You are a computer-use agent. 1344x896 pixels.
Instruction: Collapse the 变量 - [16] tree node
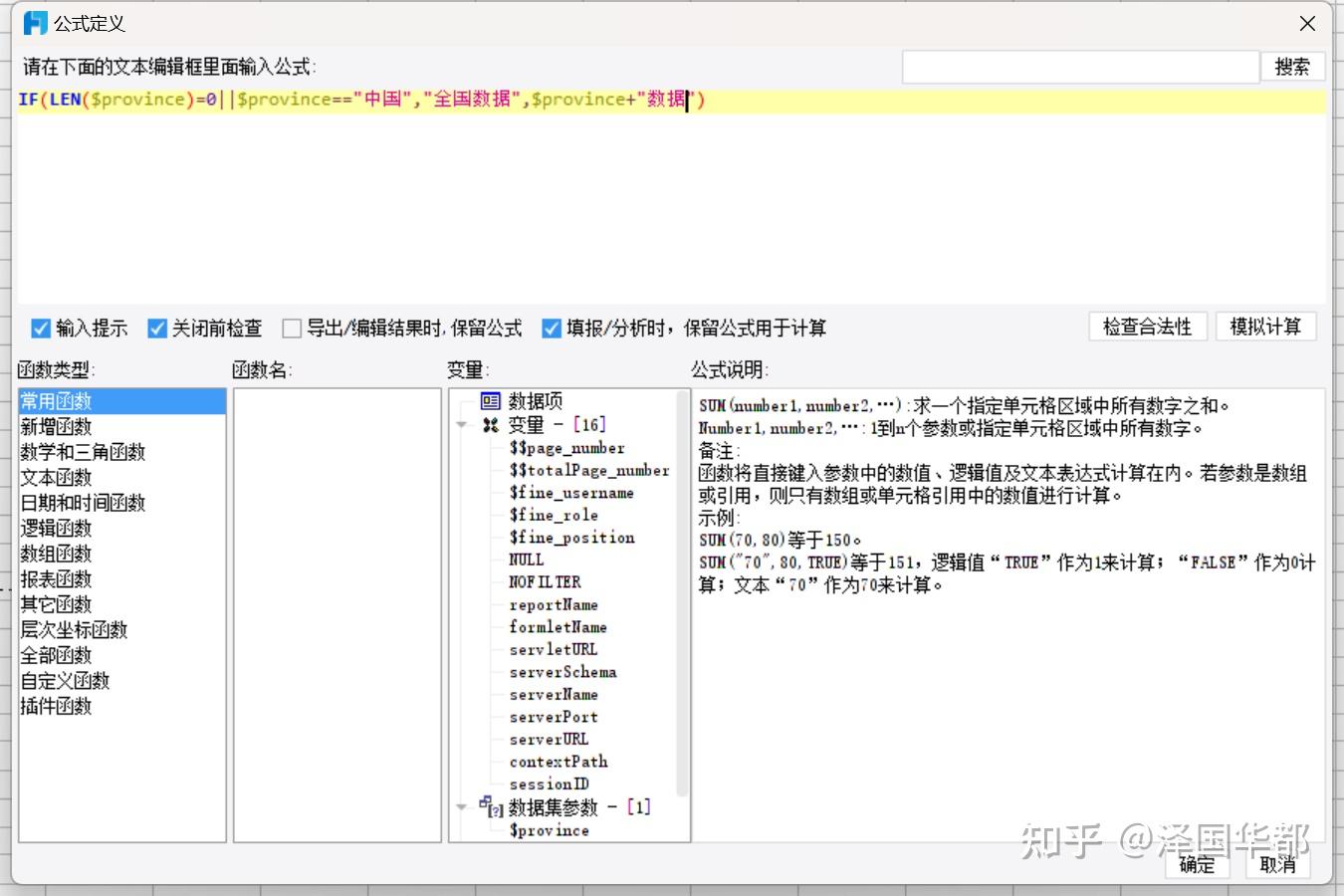(461, 424)
